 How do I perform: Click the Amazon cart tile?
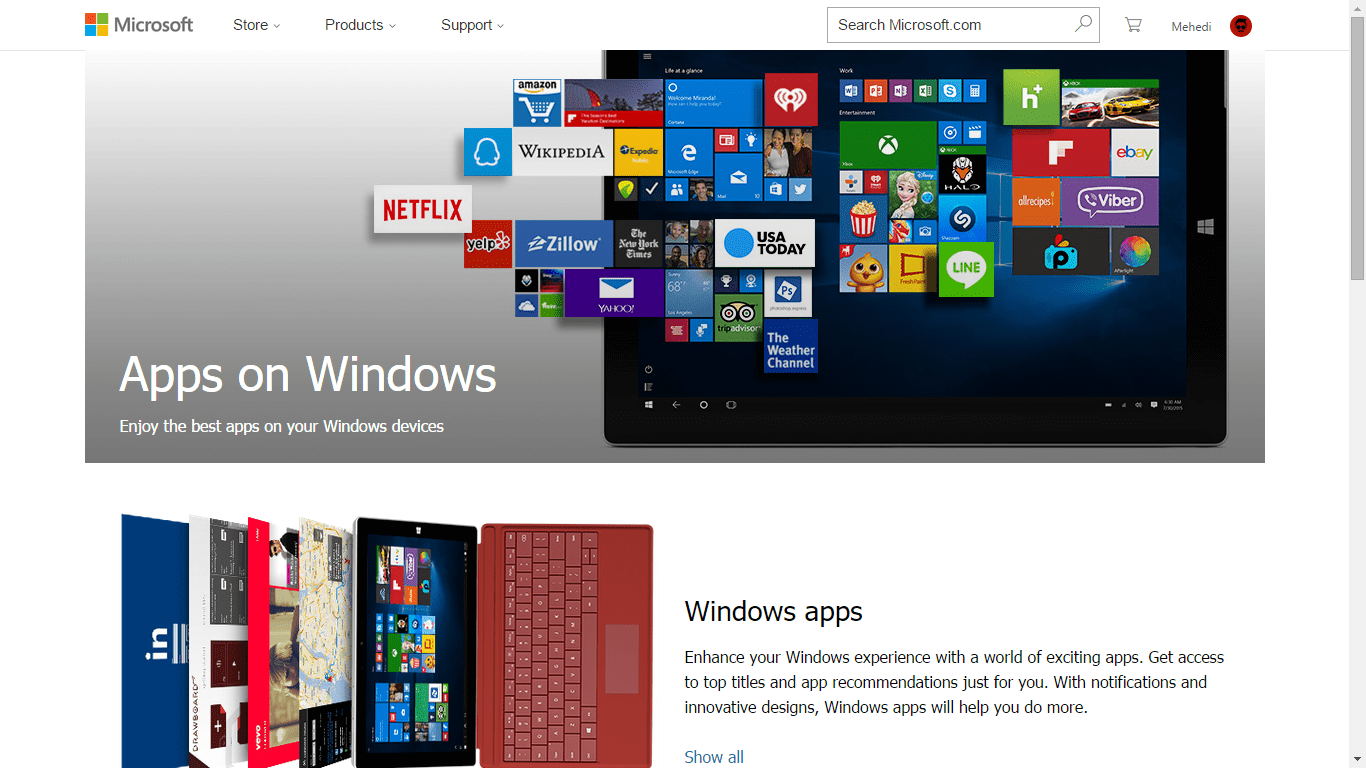[x=537, y=103]
